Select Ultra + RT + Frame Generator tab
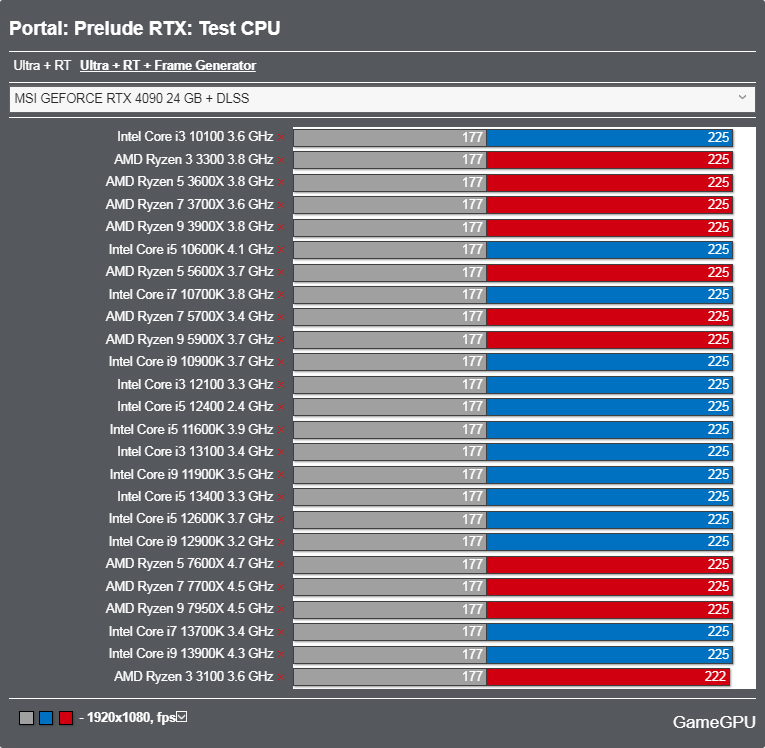The width and height of the screenshot is (765, 748). coord(168,65)
